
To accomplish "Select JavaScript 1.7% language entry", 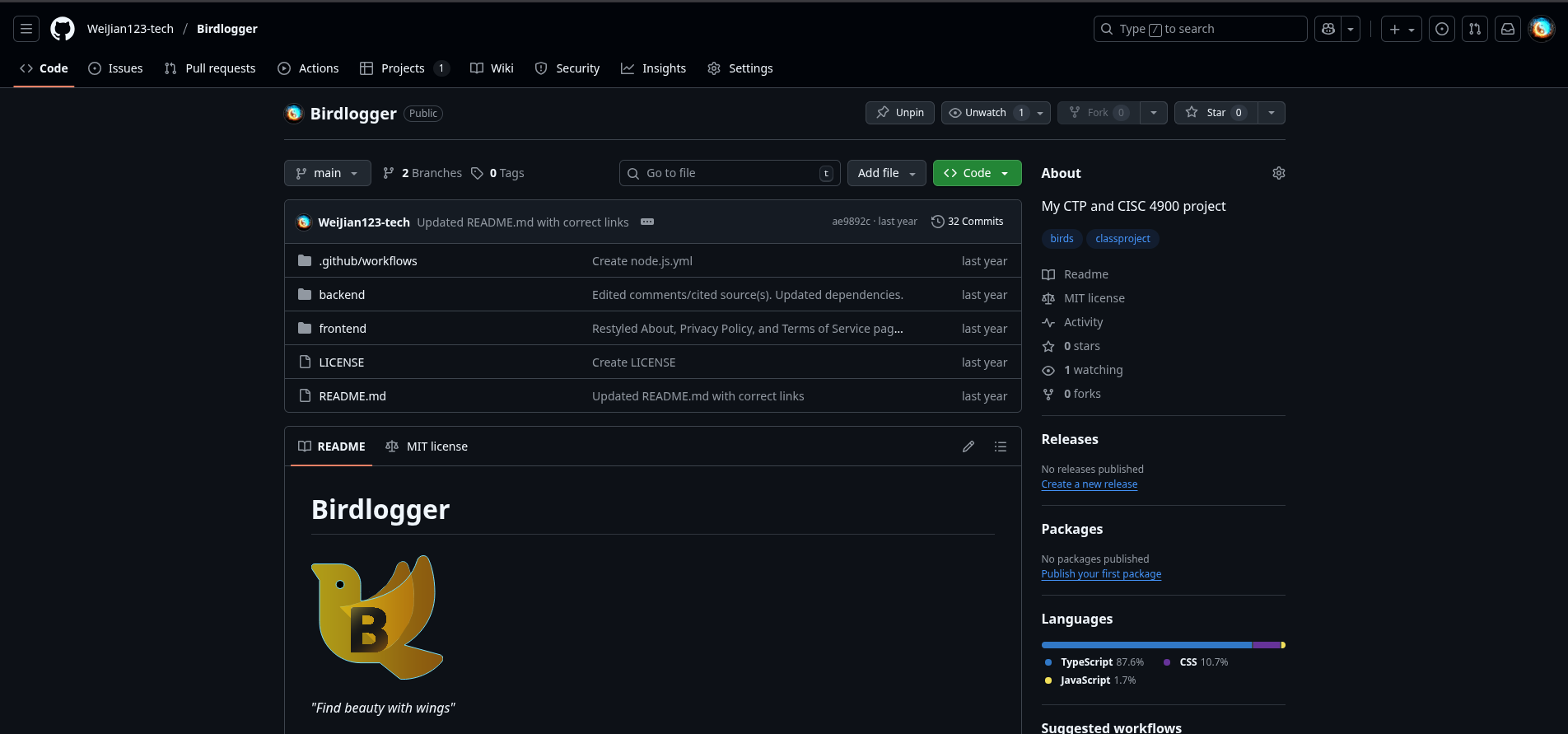I will pyautogui.click(x=1090, y=680).
